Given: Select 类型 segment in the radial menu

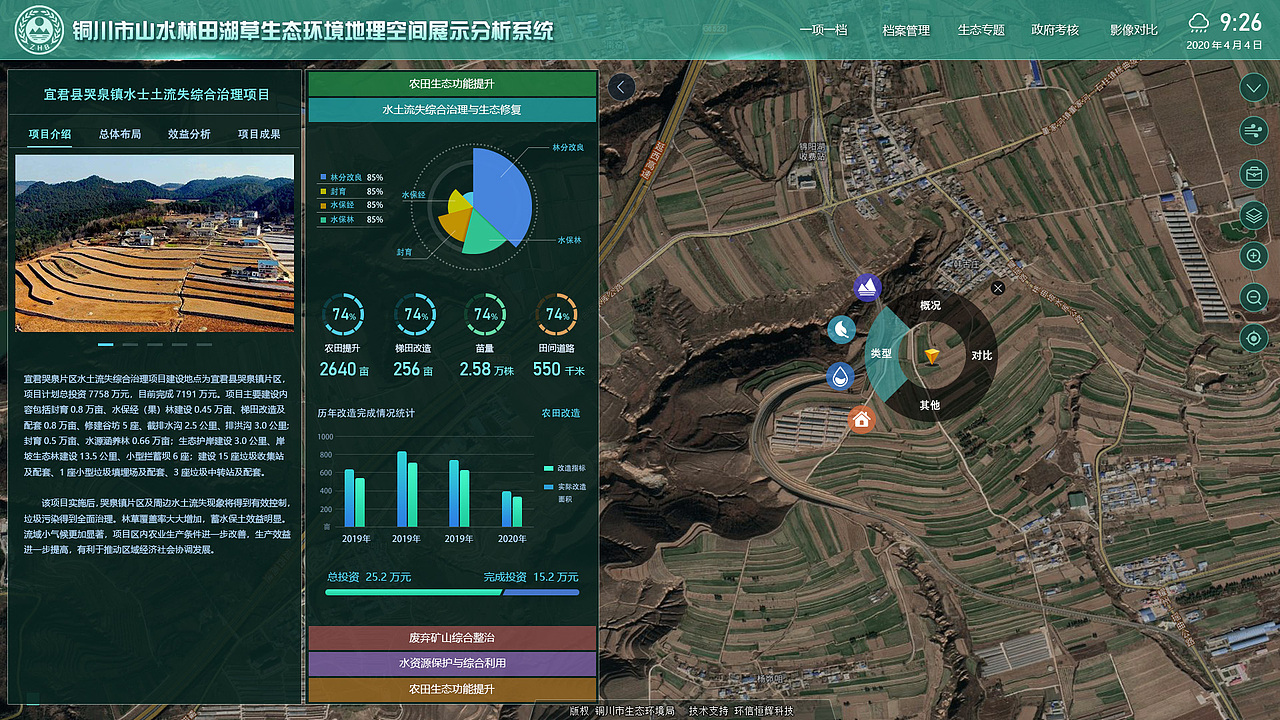Looking at the screenshot, I should click(880, 354).
